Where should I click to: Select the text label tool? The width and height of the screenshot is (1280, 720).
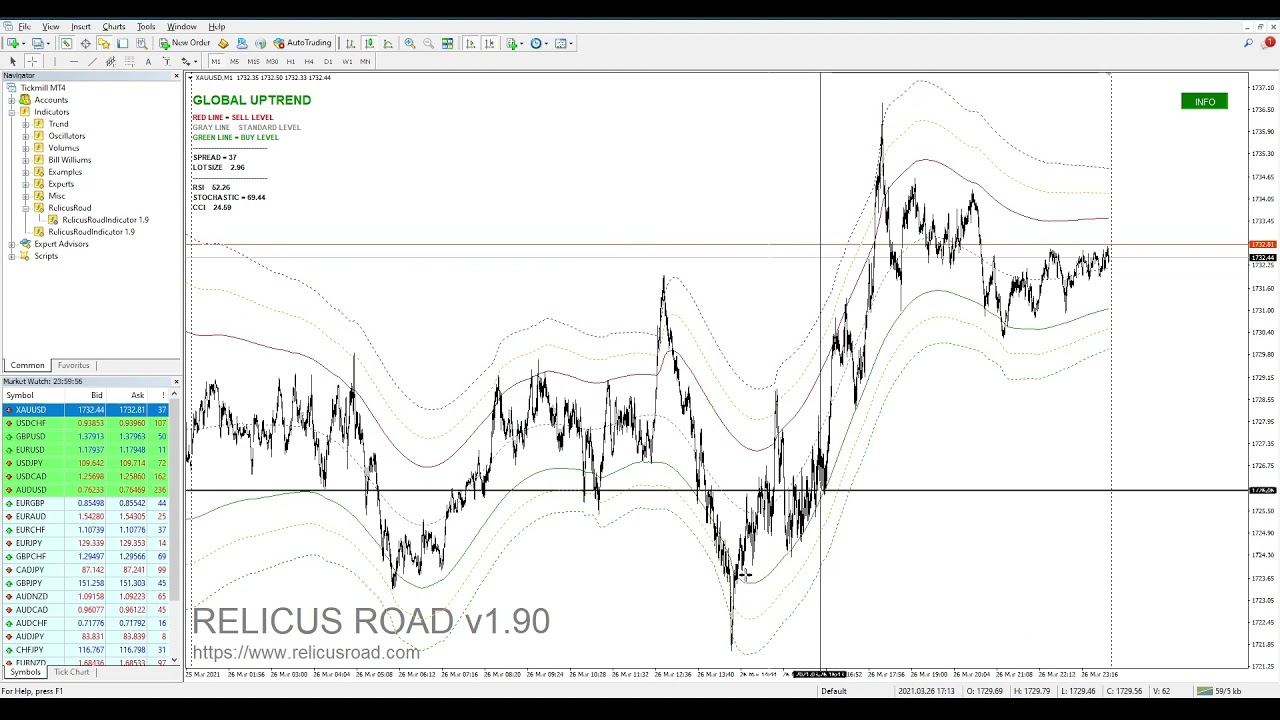tap(166, 62)
